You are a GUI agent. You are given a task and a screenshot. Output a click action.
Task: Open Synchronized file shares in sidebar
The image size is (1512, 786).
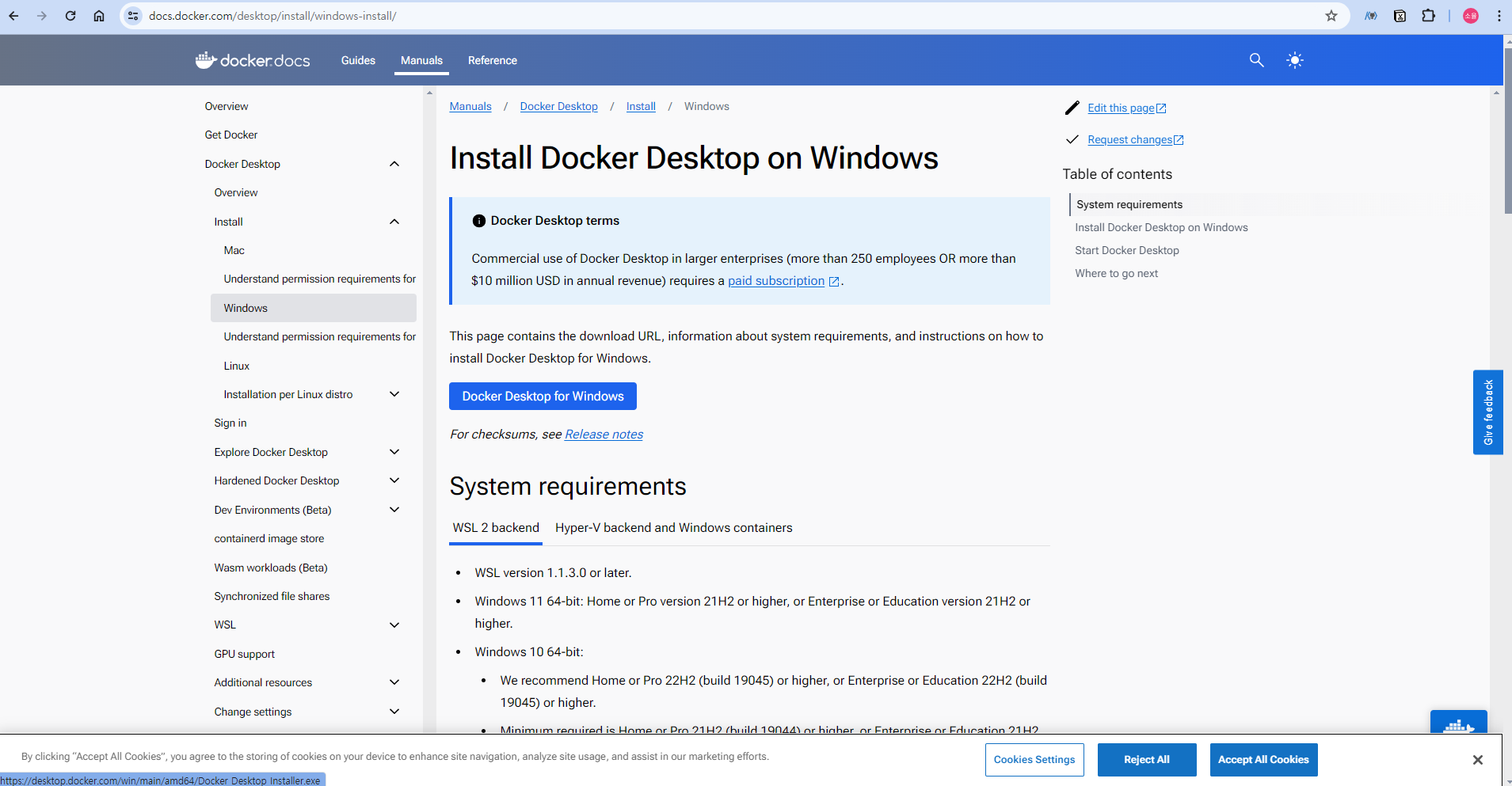(272, 596)
